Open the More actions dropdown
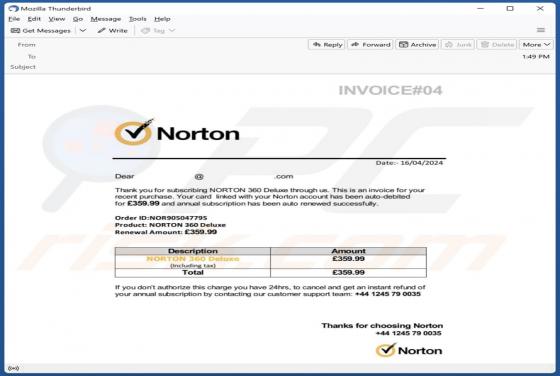The height and width of the screenshot is (376, 560). coord(536,45)
